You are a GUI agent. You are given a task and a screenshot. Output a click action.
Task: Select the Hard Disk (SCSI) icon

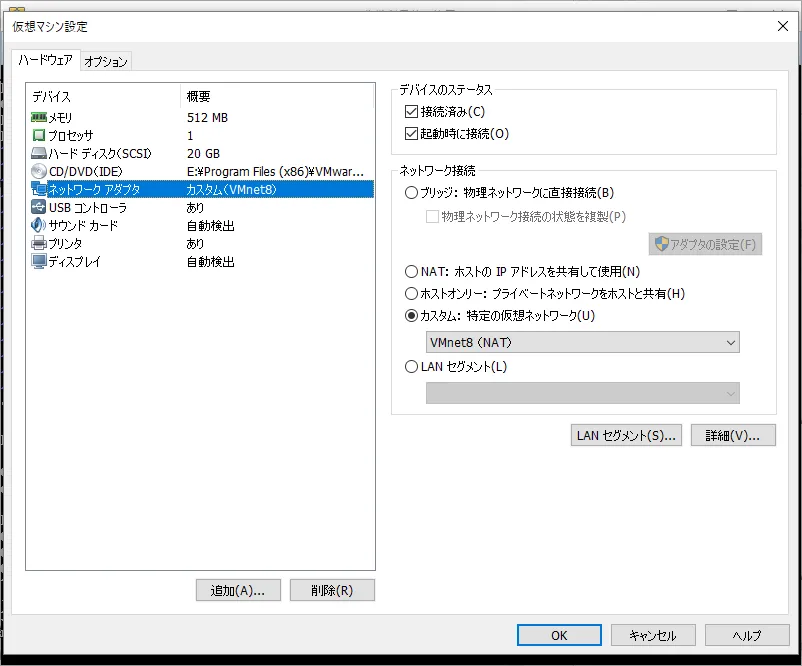tap(39, 154)
